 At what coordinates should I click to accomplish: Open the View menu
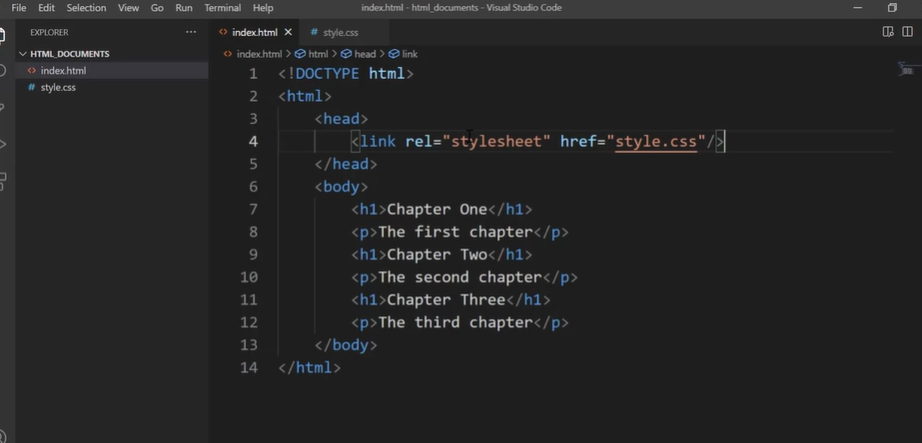(x=128, y=8)
